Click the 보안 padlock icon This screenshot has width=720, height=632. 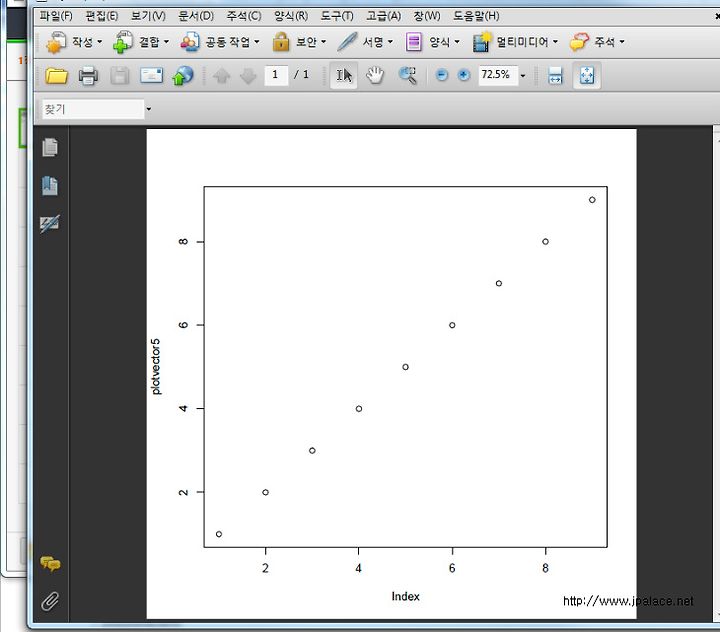pos(281,42)
